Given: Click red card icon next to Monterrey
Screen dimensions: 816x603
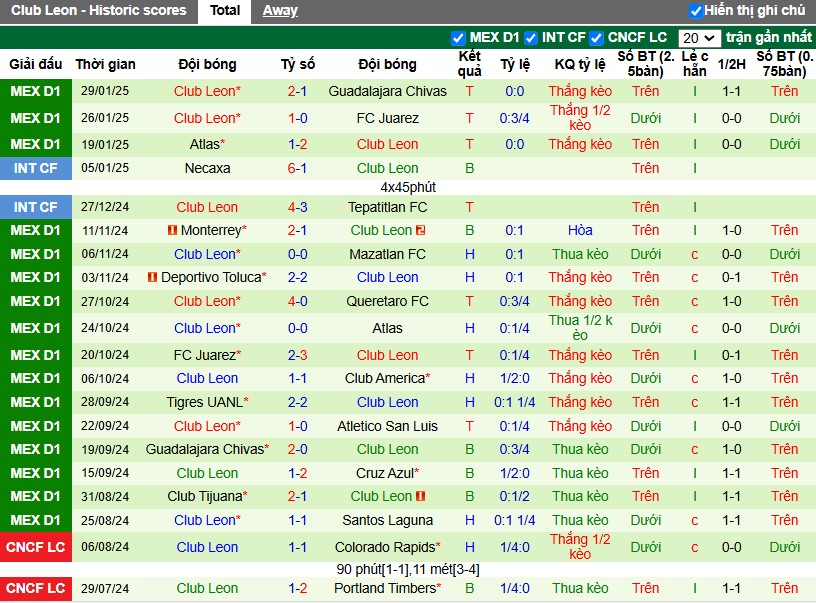Looking at the screenshot, I should pyautogui.click(x=172, y=230).
